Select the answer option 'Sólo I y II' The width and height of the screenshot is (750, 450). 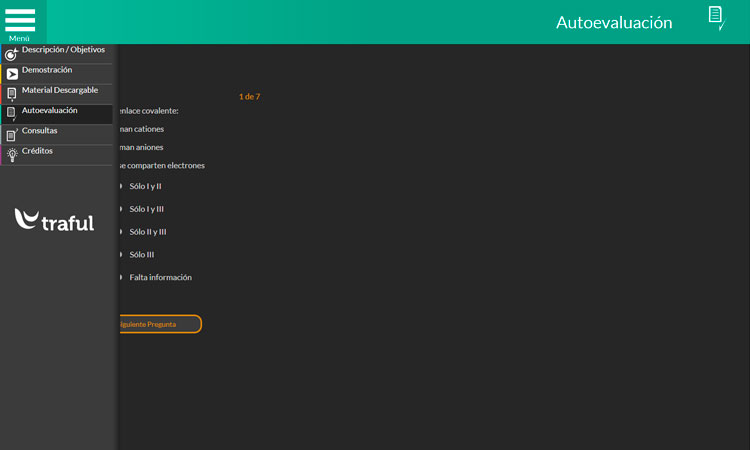[145, 187]
